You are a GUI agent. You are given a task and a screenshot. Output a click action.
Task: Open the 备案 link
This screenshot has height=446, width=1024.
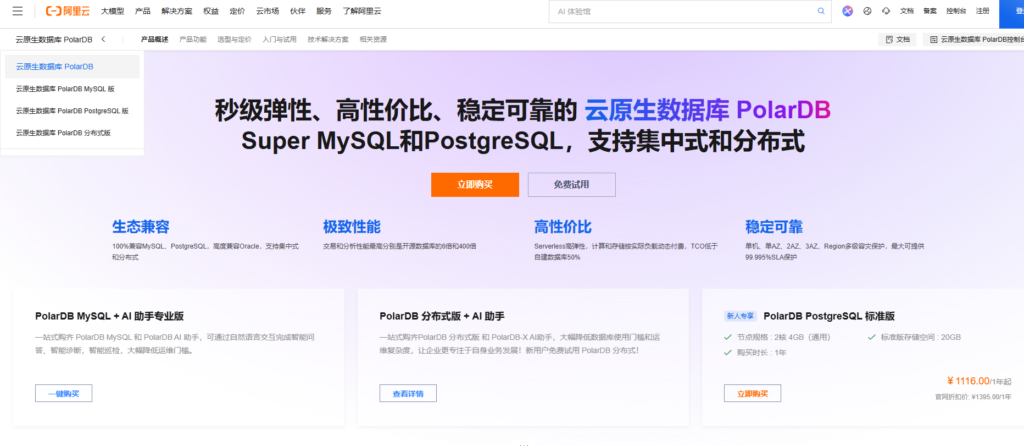(929, 11)
